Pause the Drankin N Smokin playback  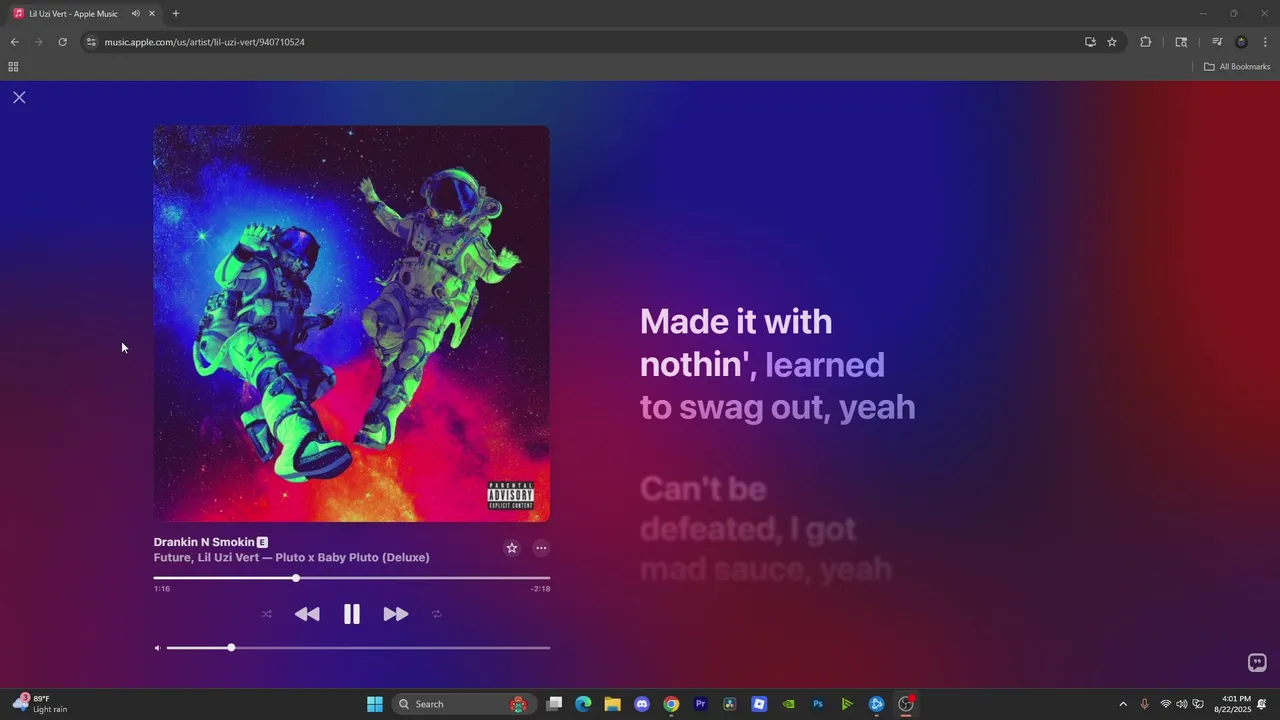(352, 614)
